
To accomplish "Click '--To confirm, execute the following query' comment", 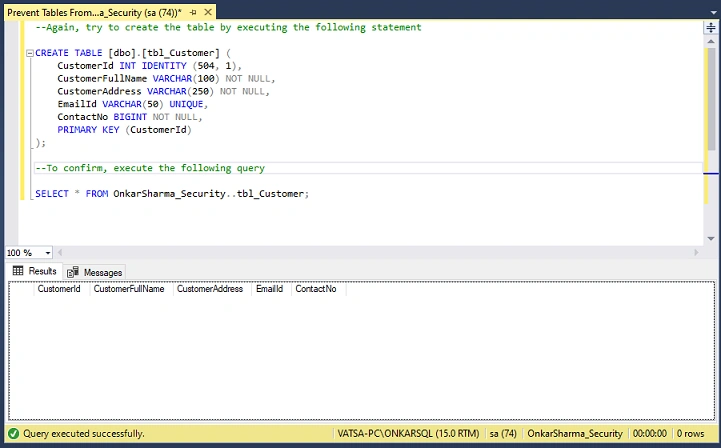I will point(150,168).
